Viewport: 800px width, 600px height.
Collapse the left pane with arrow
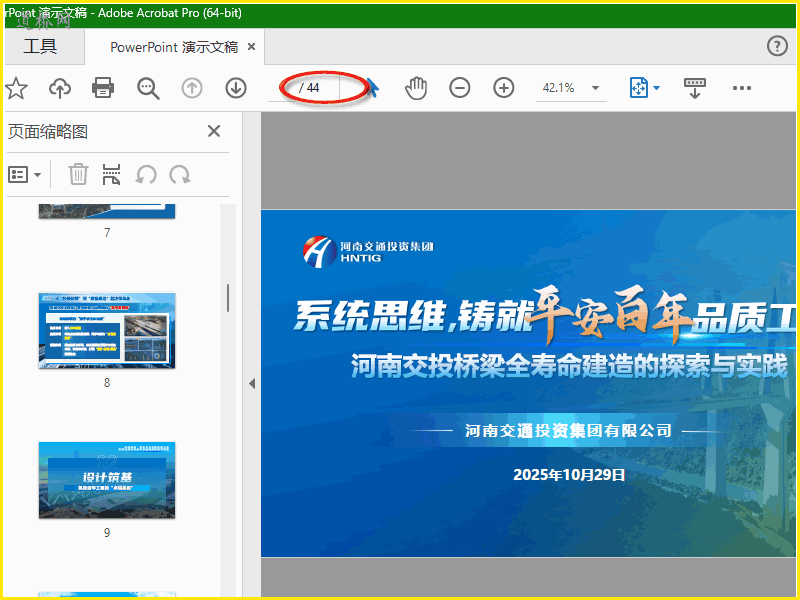[x=252, y=384]
